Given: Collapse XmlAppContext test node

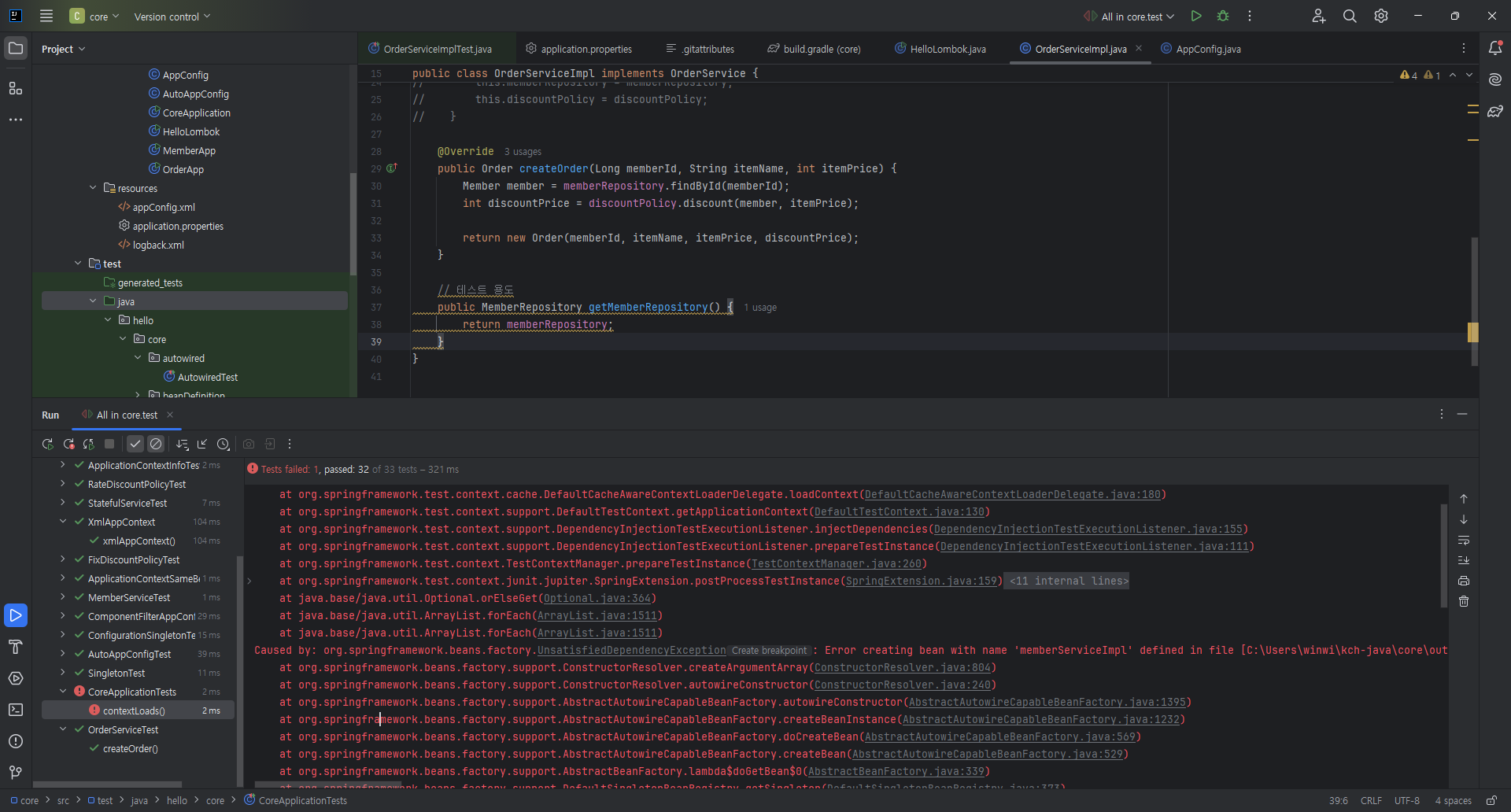Looking at the screenshot, I should (63, 522).
